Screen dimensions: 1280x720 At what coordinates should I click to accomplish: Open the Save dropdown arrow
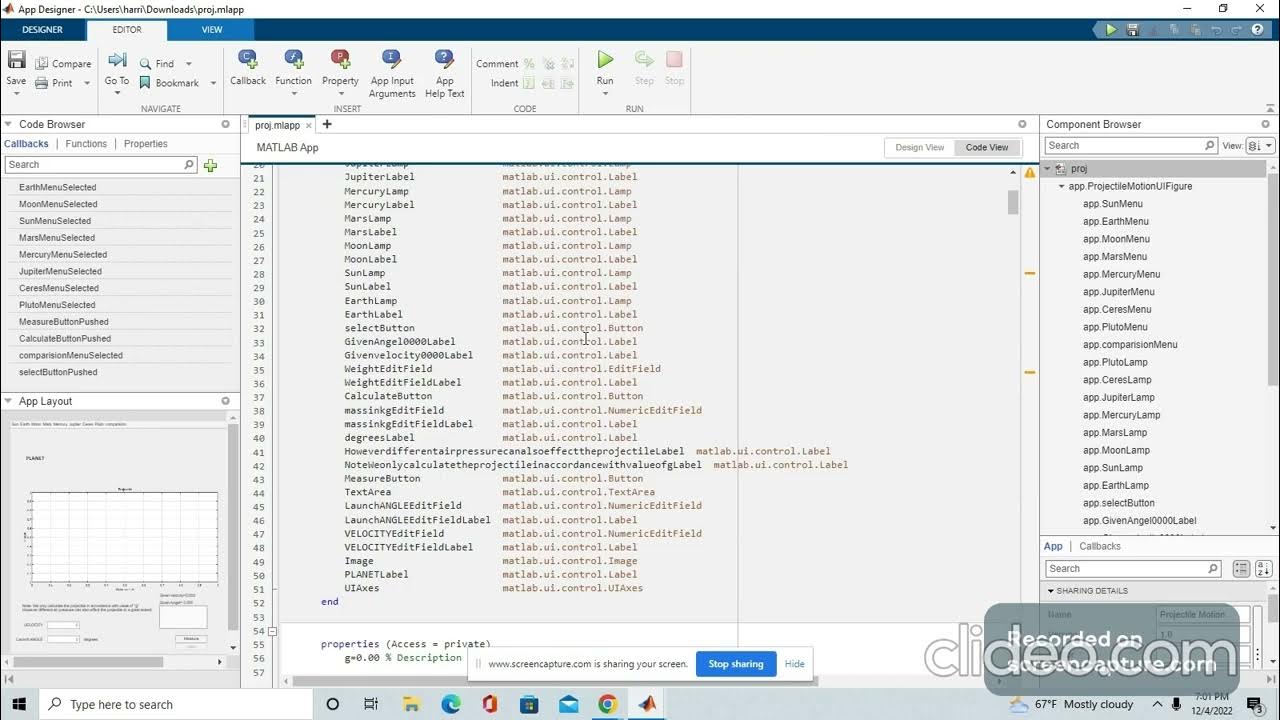pos(16,93)
